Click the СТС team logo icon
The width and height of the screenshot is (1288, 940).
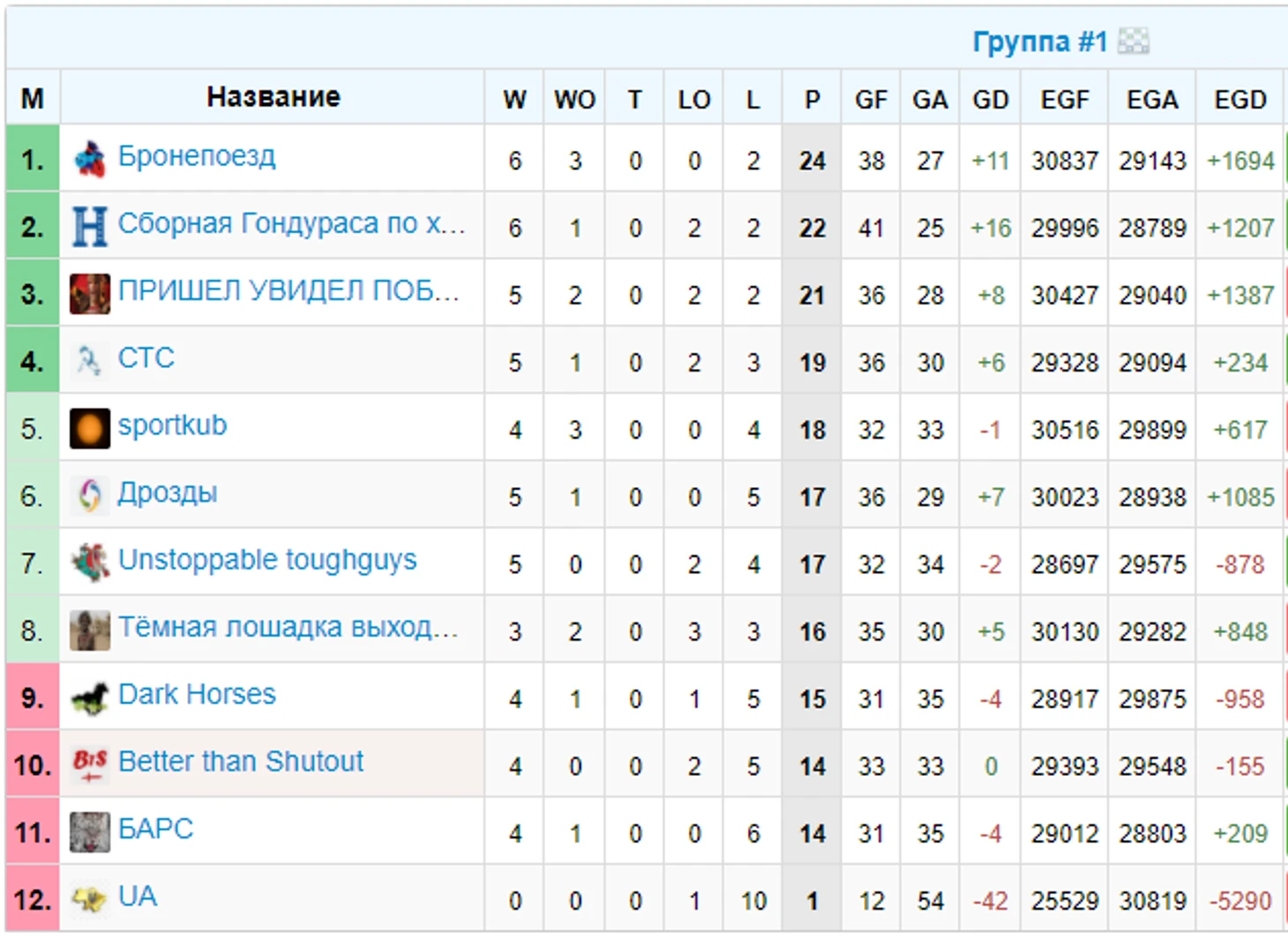pyautogui.click(x=89, y=361)
